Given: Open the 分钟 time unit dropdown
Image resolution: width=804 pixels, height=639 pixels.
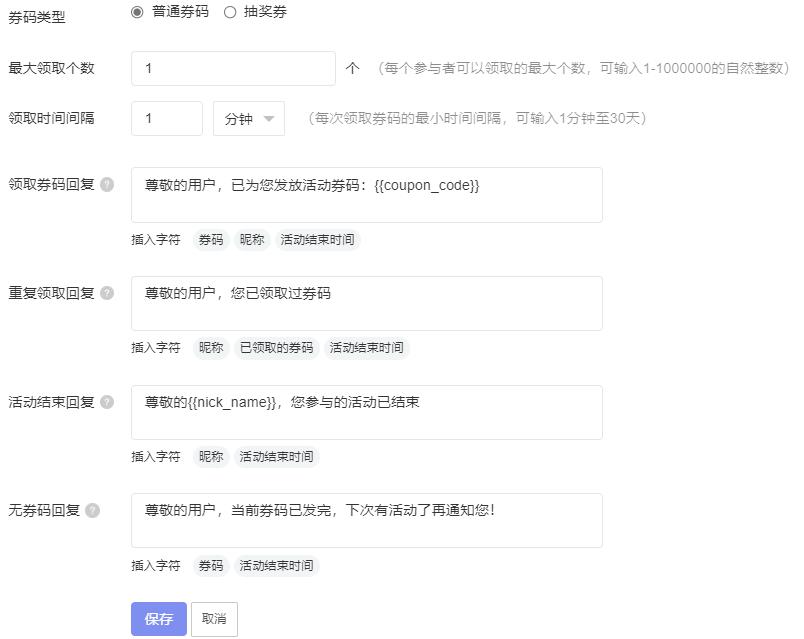Looking at the screenshot, I should 248,118.
